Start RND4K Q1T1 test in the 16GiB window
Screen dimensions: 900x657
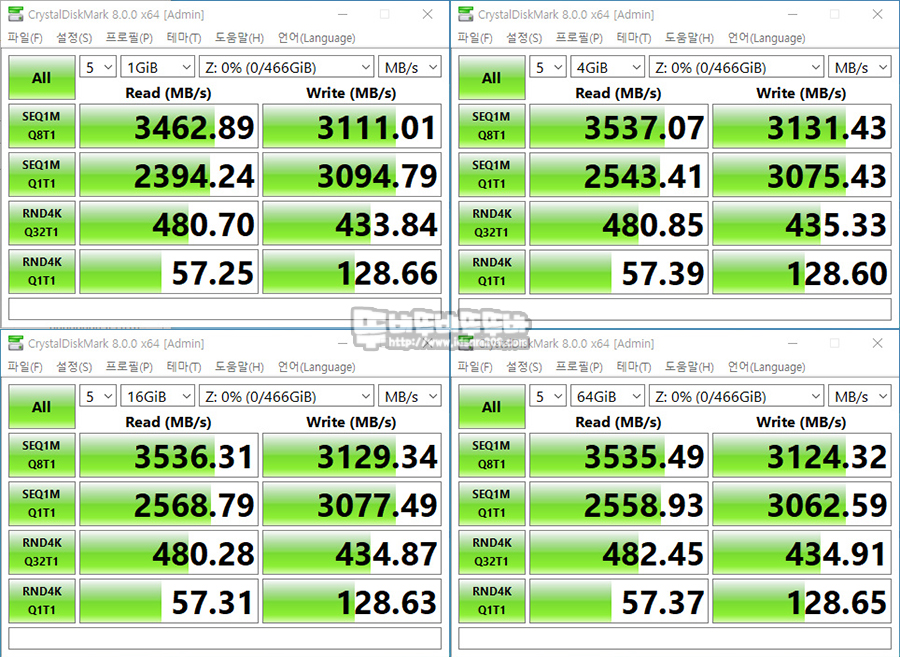tap(42, 601)
